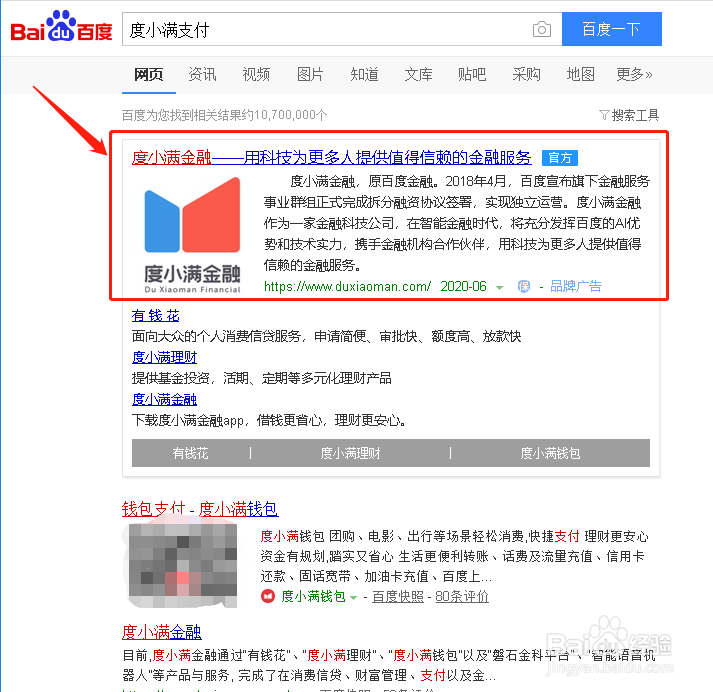The image size is (713, 692).
Task: Click the https://www.duxiaoman.com/ URL
Action: pyautogui.click(x=347, y=286)
